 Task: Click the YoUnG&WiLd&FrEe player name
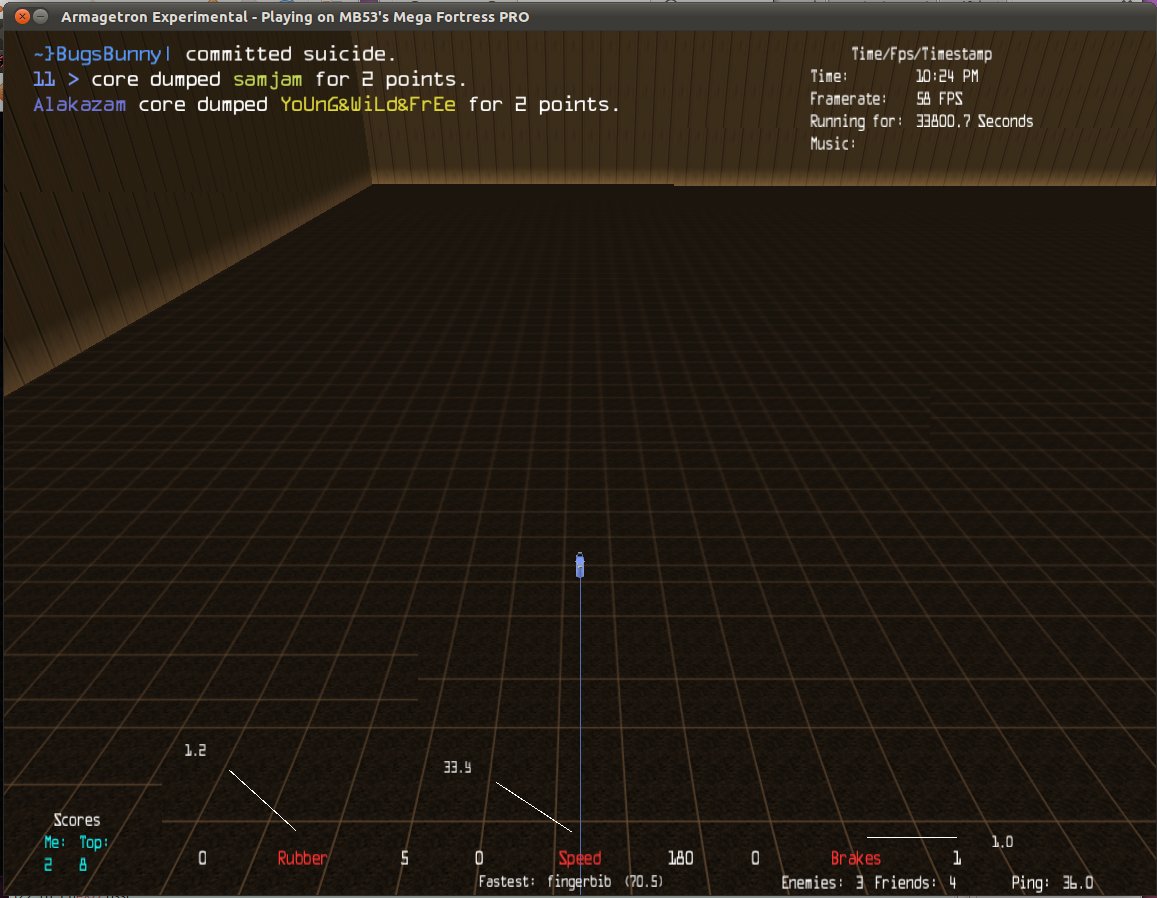(368, 104)
